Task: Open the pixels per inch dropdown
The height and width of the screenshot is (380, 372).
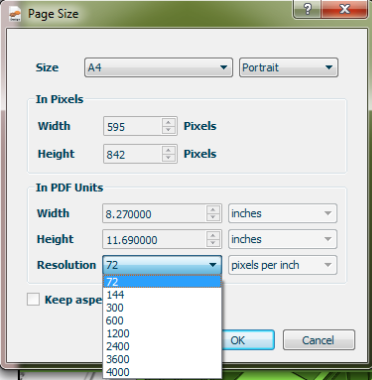Action: (283, 265)
